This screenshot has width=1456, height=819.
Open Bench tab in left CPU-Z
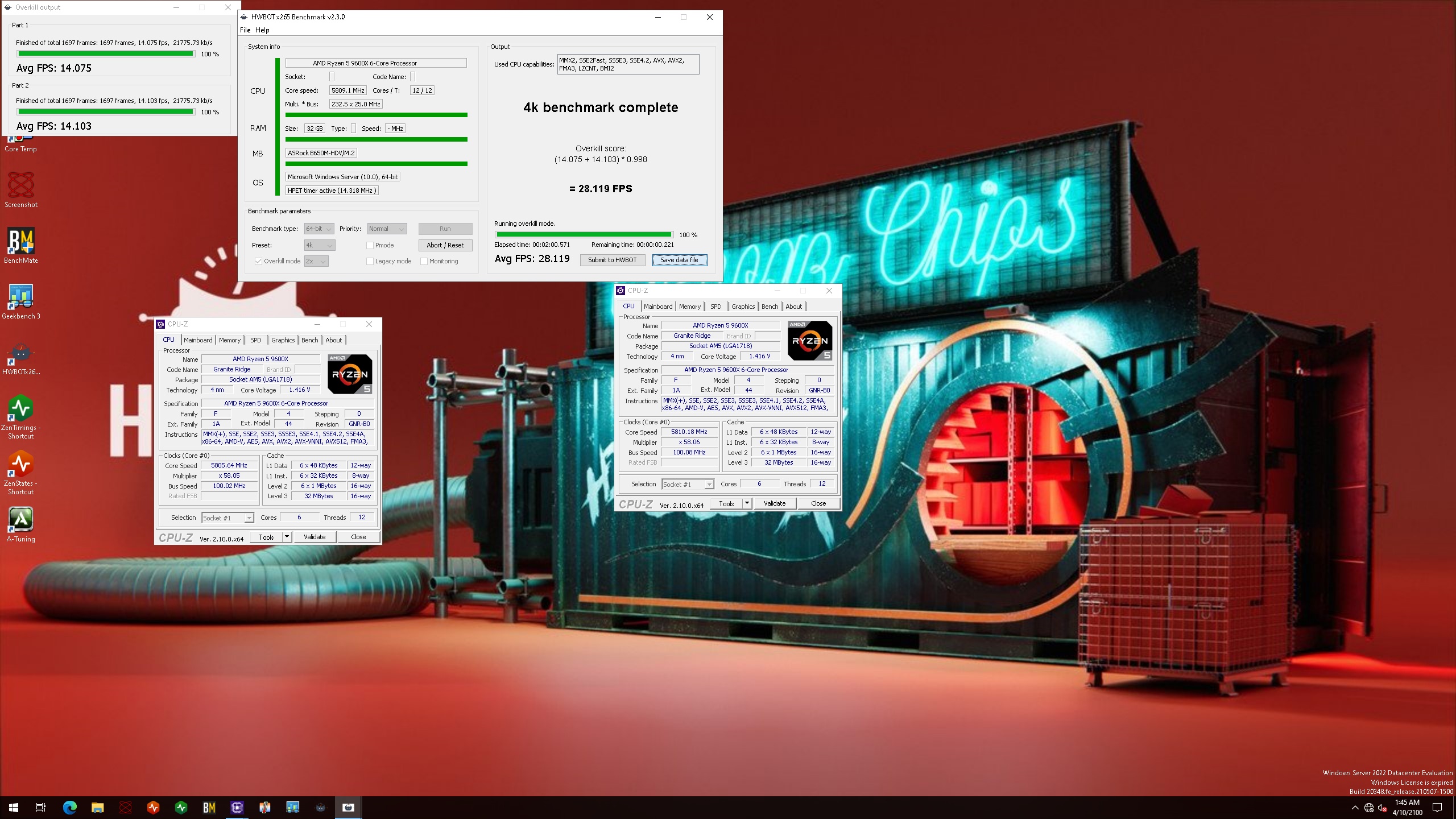click(x=310, y=340)
